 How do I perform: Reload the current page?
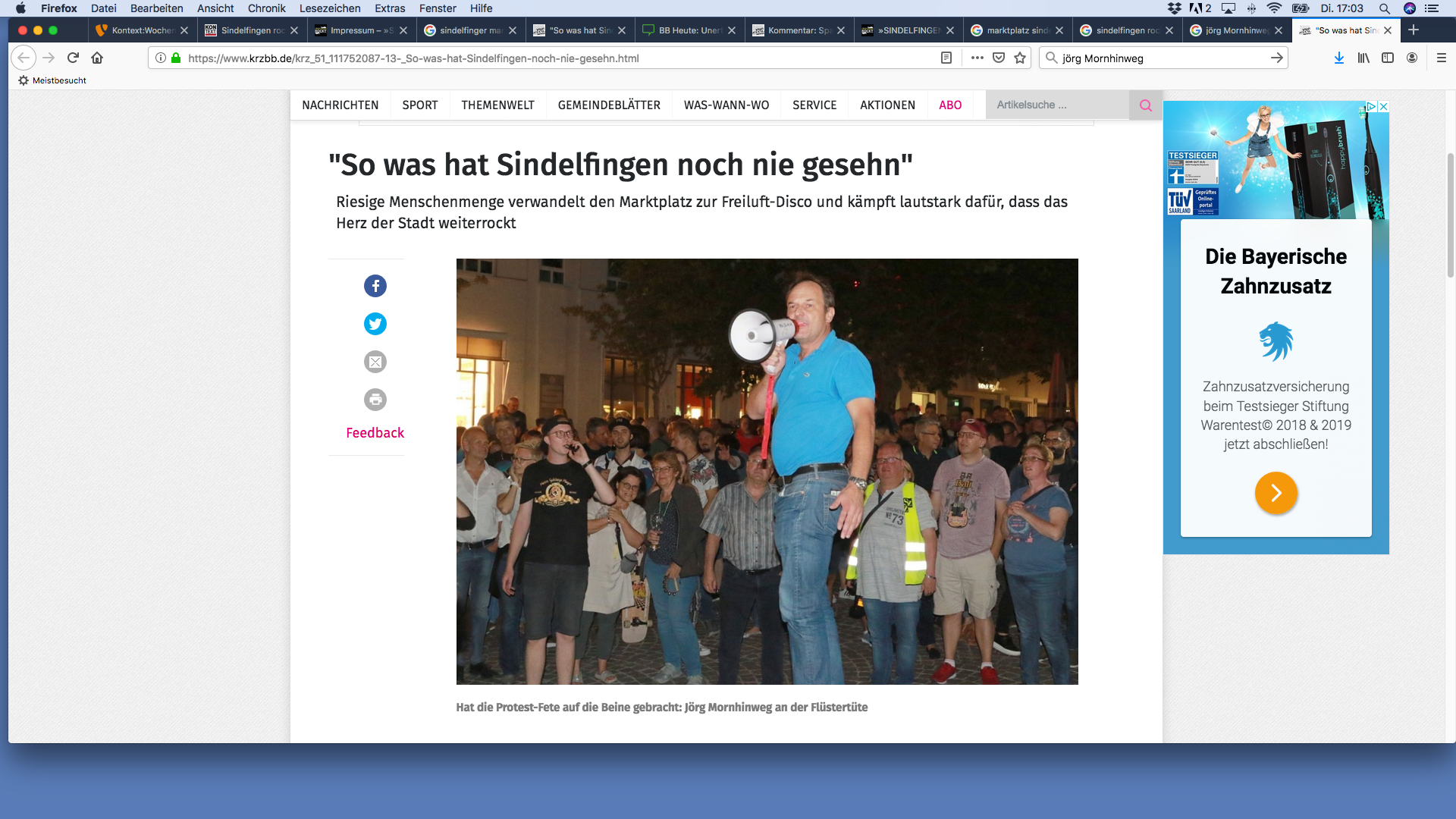(74, 58)
